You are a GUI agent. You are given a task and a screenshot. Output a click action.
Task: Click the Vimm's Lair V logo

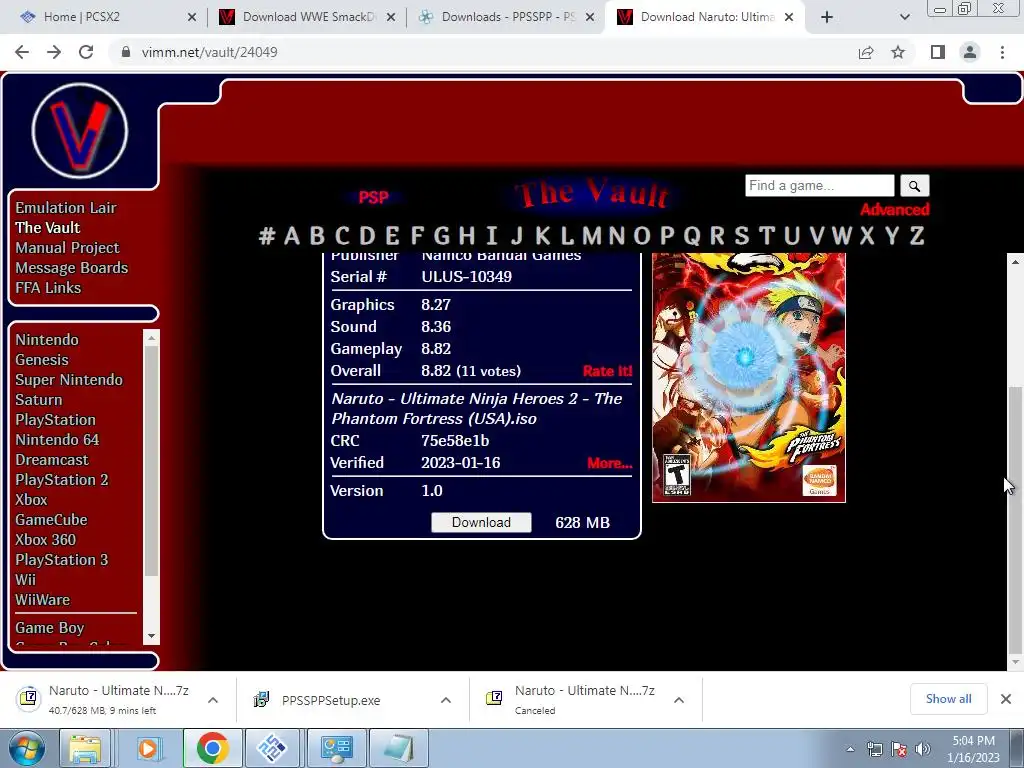tap(80, 131)
